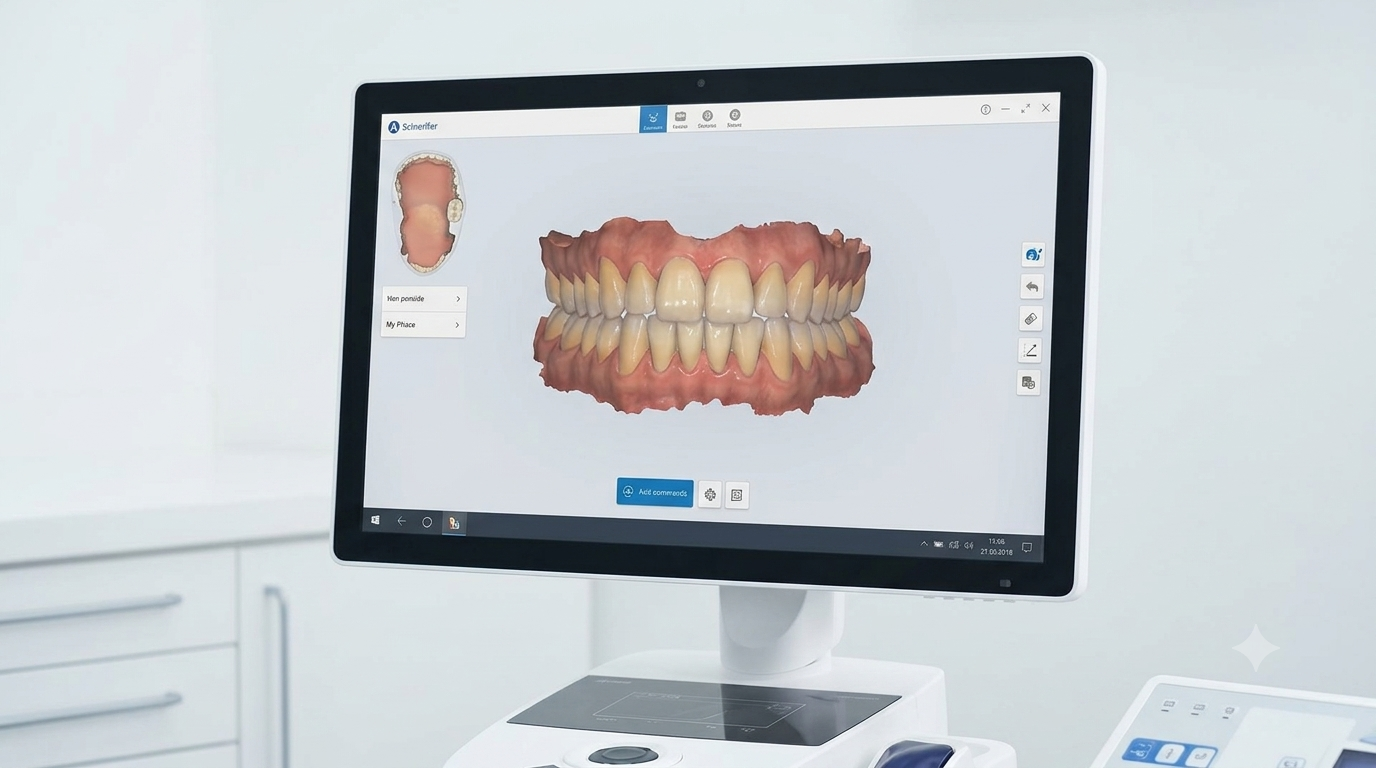The height and width of the screenshot is (768, 1376).
Task: Click the taskbar back arrow
Action: tap(401, 521)
